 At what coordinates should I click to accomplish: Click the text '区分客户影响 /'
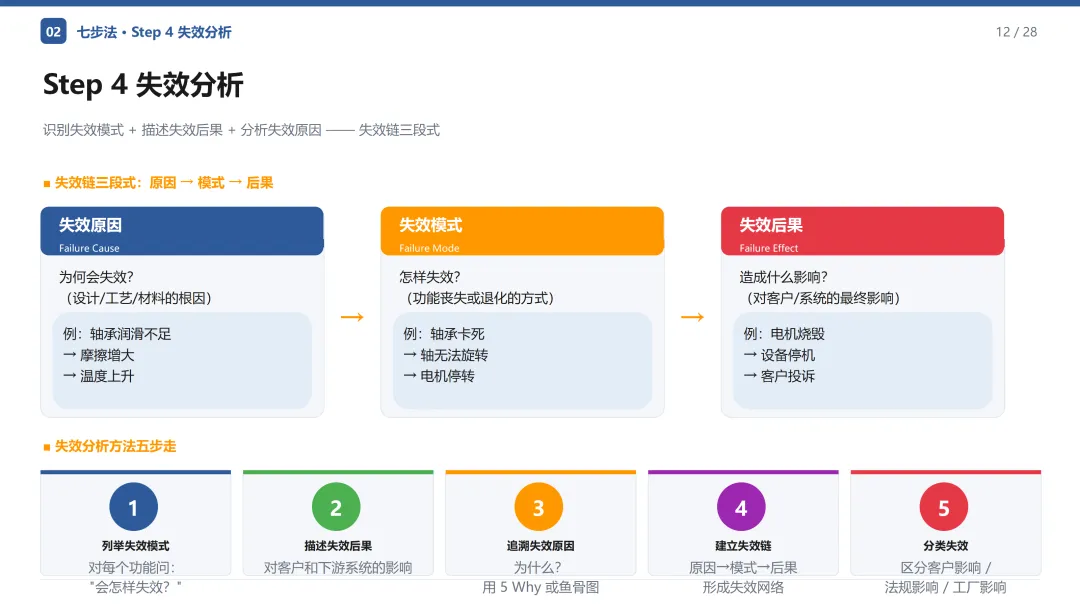point(946,568)
